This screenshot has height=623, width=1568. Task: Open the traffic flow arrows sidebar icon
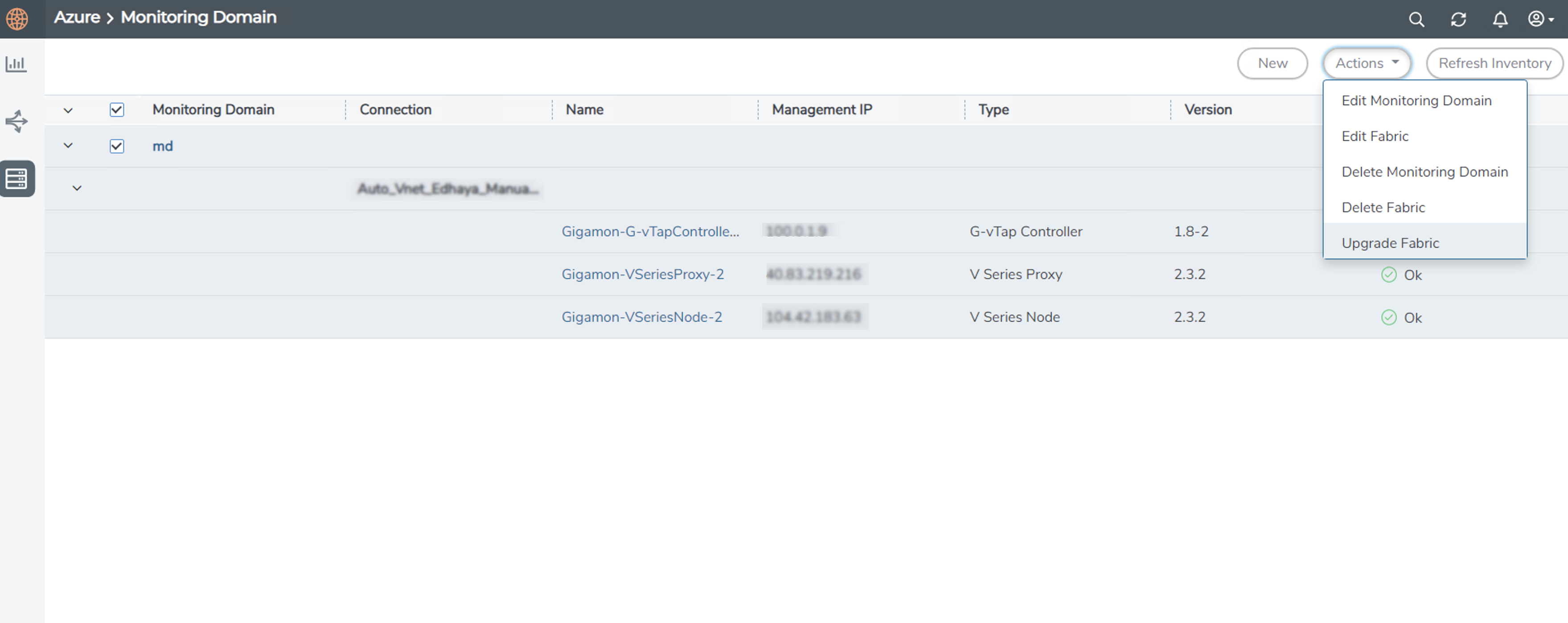point(16,121)
